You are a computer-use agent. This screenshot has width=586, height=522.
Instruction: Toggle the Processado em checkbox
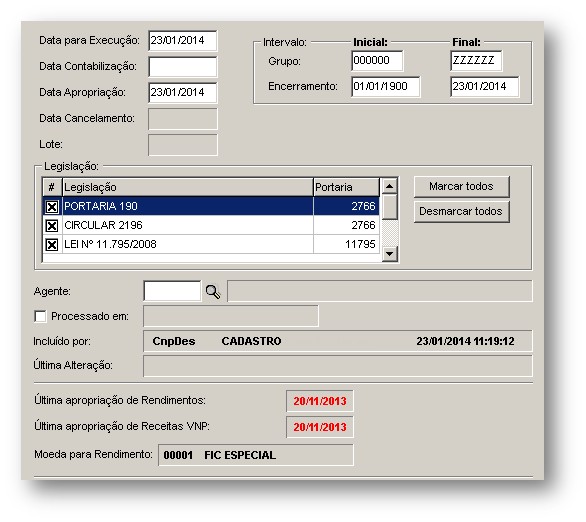(x=40, y=316)
